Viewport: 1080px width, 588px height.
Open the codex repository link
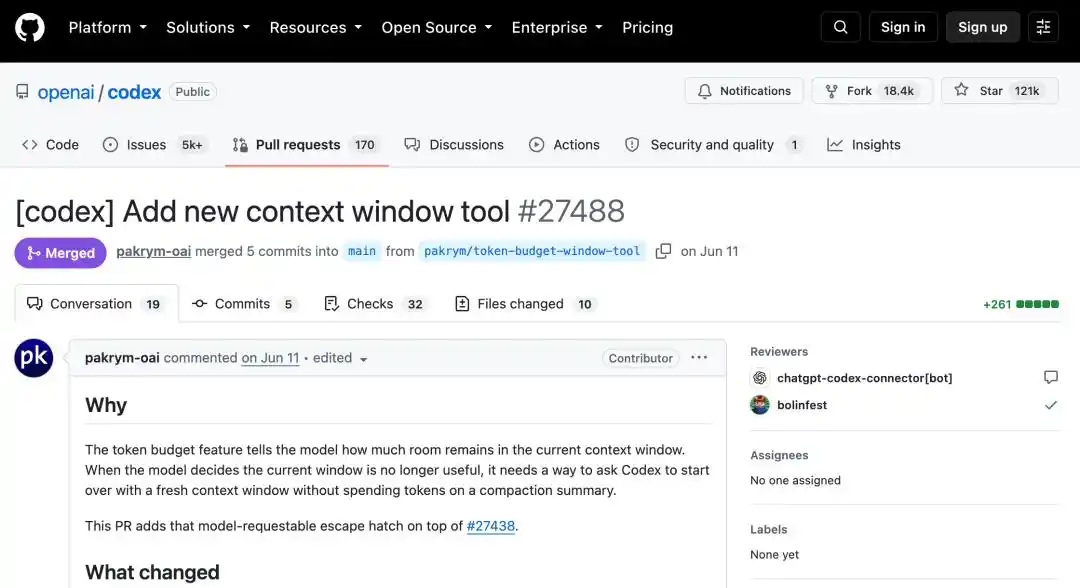[134, 92]
